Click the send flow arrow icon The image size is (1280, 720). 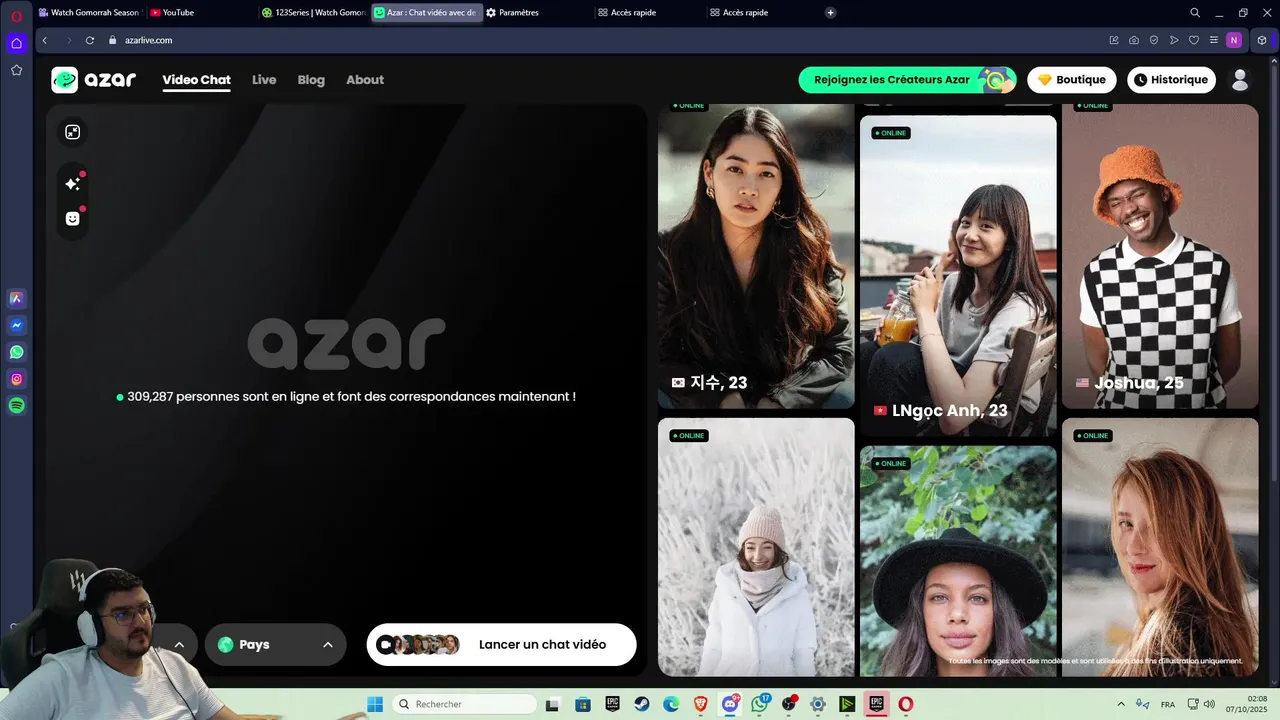[x=1174, y=40]
